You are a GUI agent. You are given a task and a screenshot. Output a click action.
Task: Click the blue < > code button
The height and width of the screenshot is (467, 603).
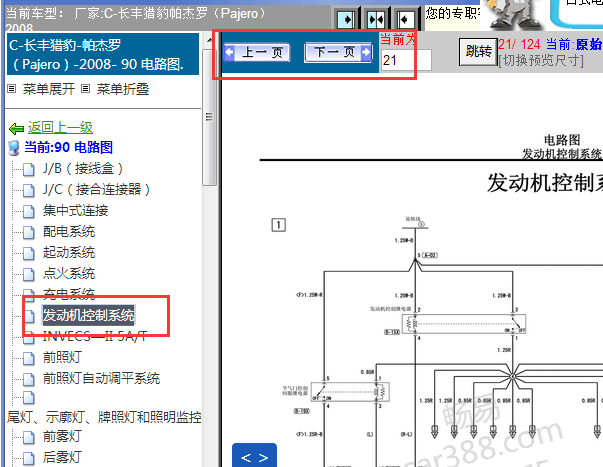click(254, 456)
